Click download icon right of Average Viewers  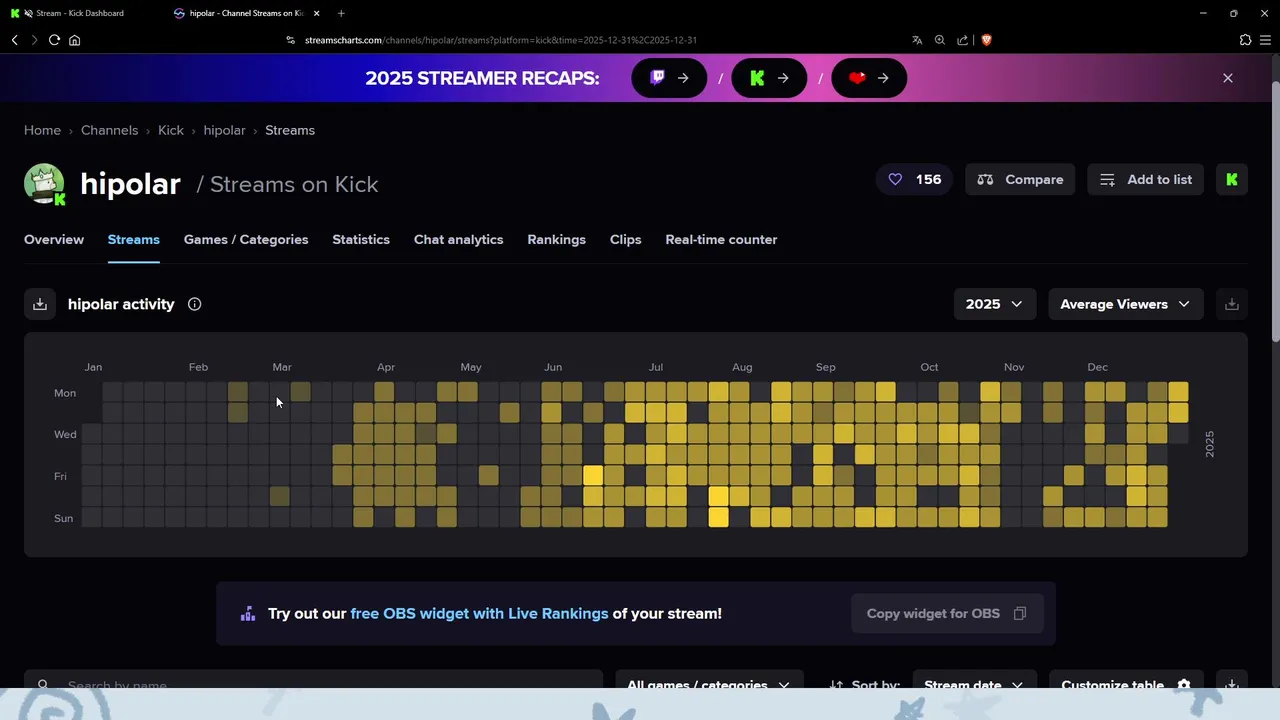point(1232,304)
